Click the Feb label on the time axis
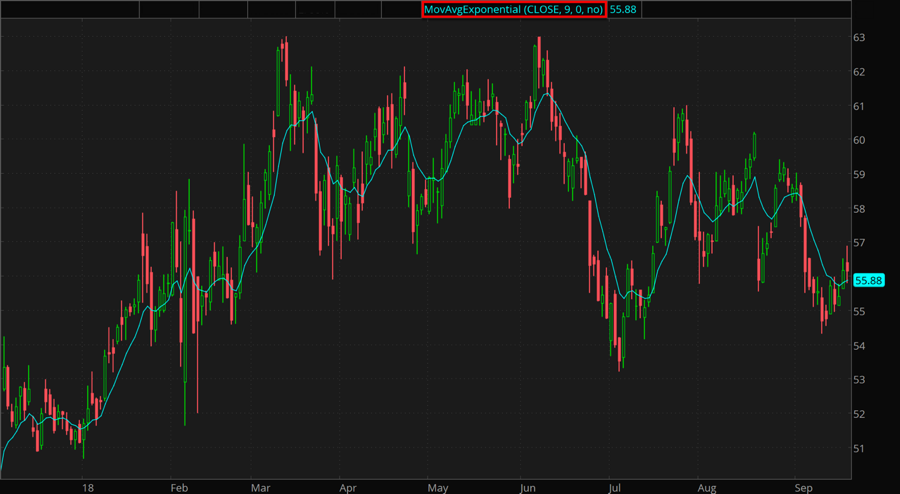 [179, 488]
